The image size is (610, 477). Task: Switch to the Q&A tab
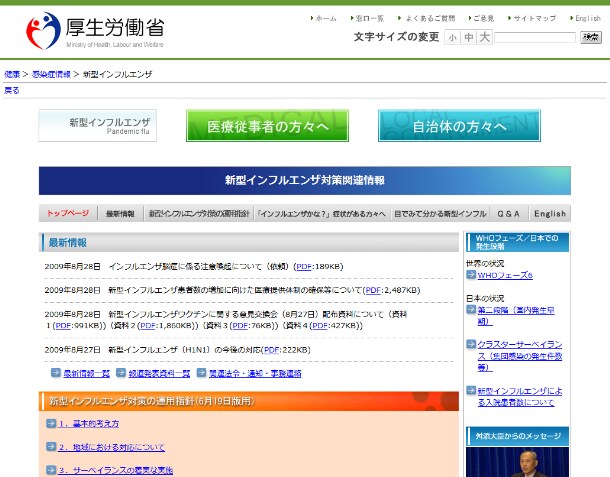coord(508,213)
